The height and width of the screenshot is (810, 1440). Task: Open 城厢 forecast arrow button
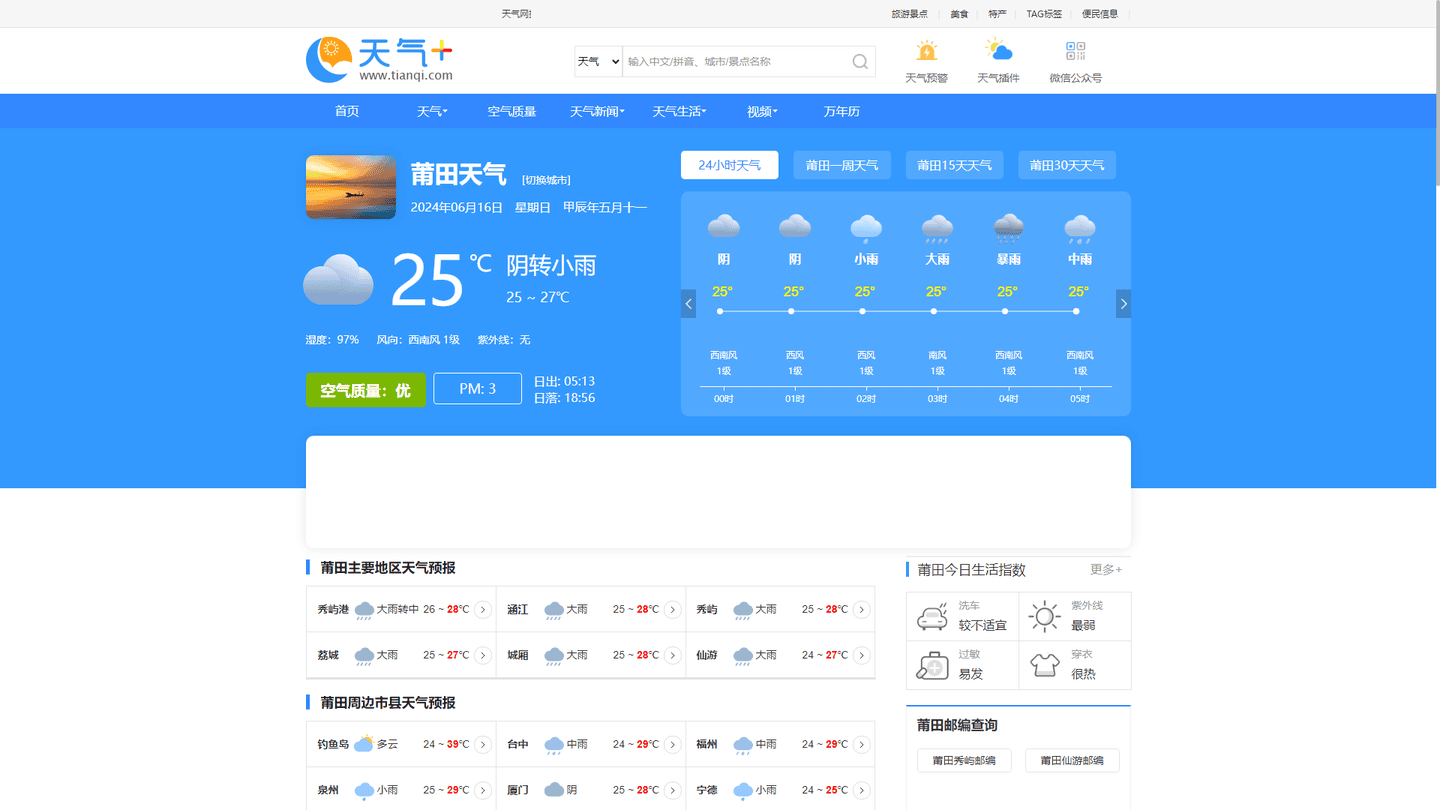click(673, 656)
